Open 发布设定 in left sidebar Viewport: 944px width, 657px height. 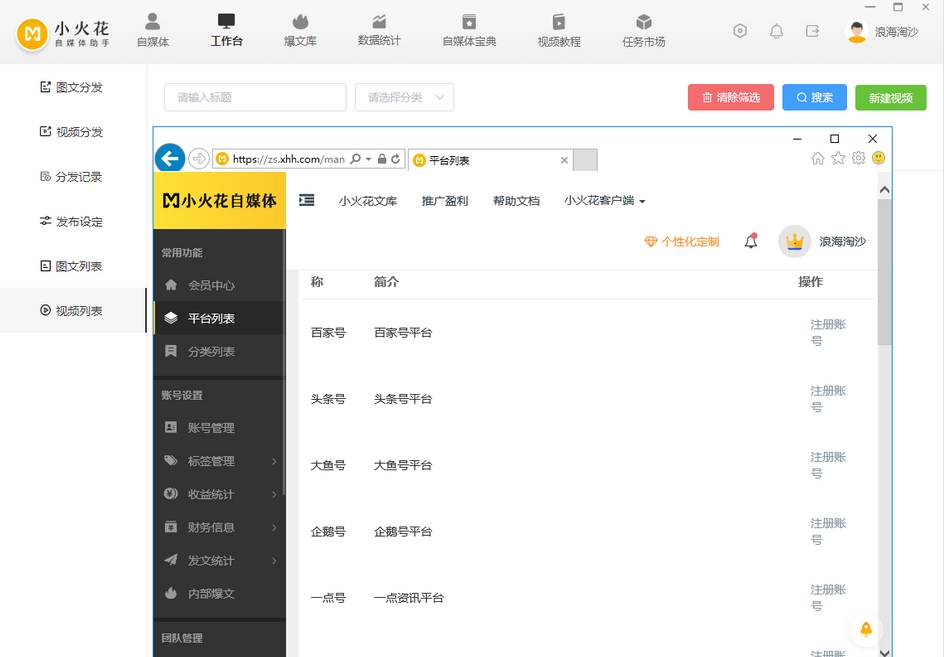[73, 221]
